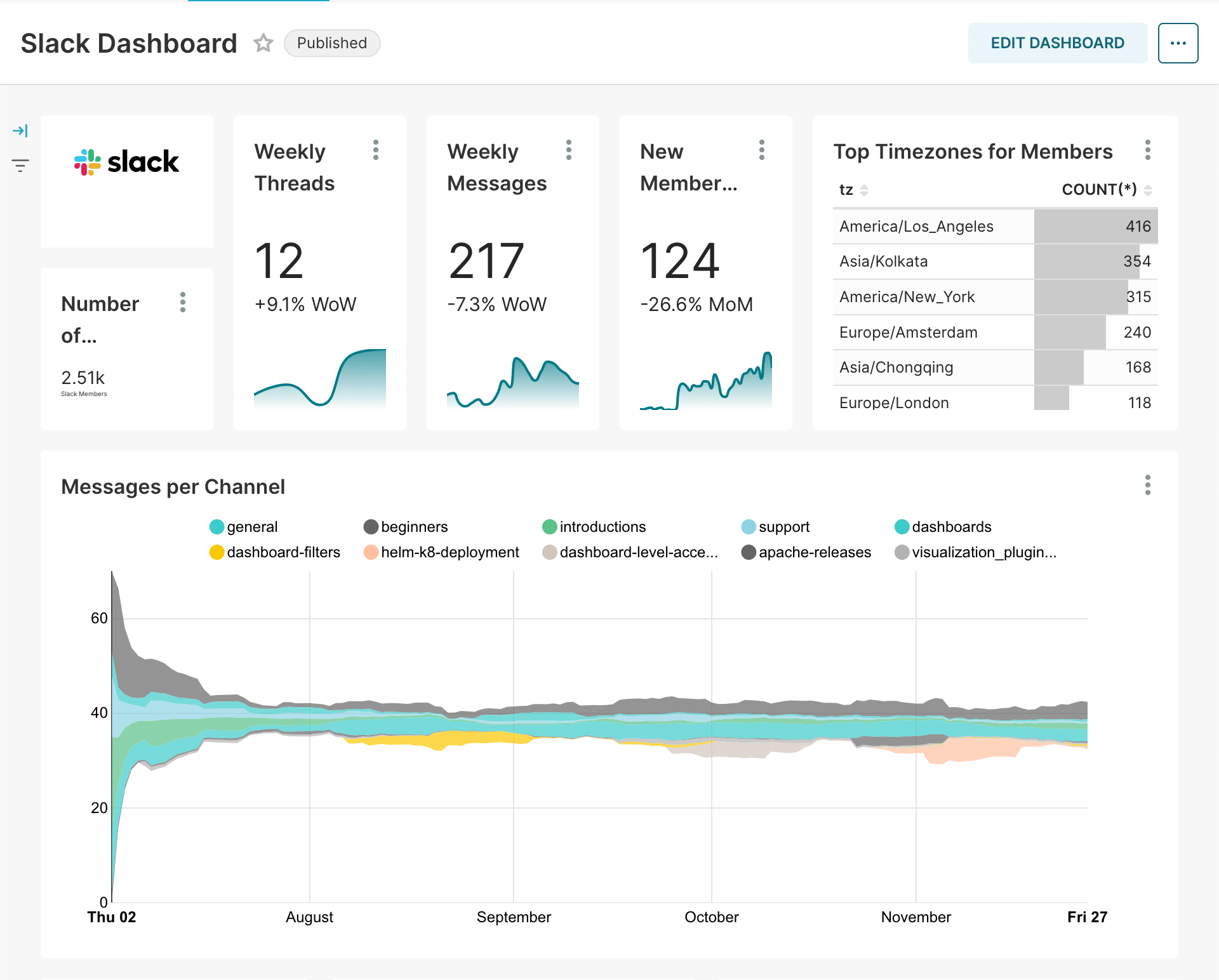Toggle the general series in legend

click(x=251, y=527)
